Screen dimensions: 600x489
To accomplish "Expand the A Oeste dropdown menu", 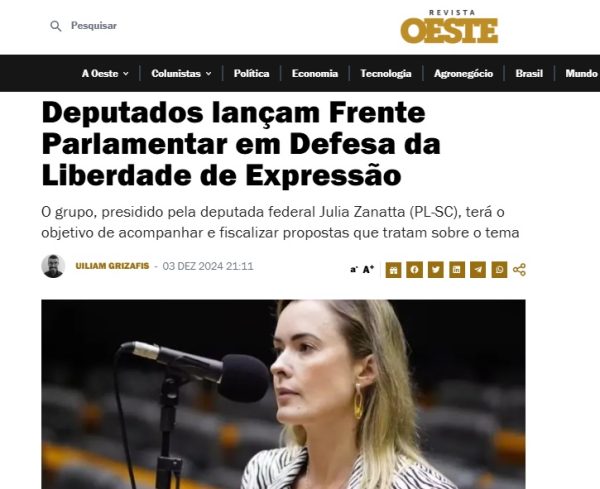I will pos(105,73).
